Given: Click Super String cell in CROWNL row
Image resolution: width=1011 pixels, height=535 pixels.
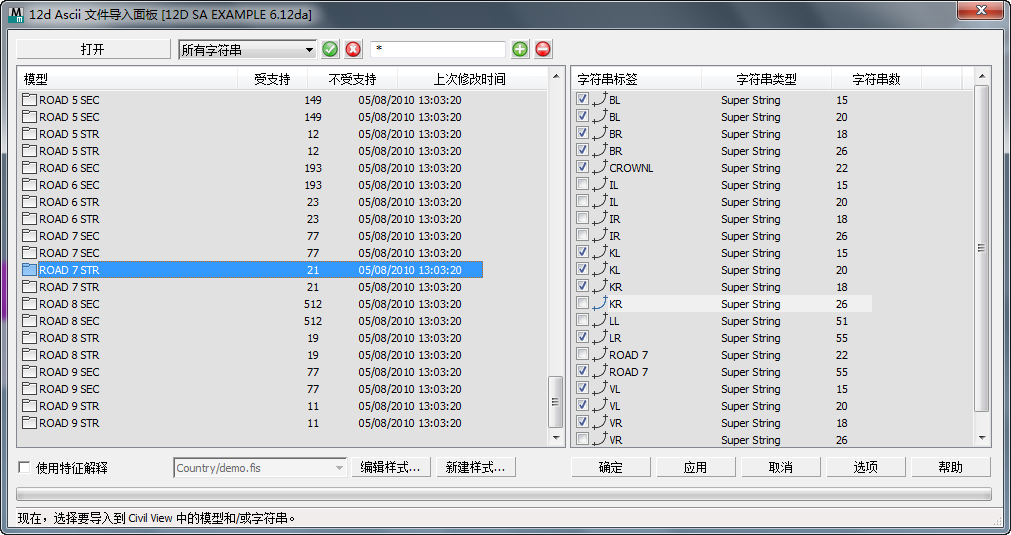Looking at the screenshot, I should click(751, 168).
